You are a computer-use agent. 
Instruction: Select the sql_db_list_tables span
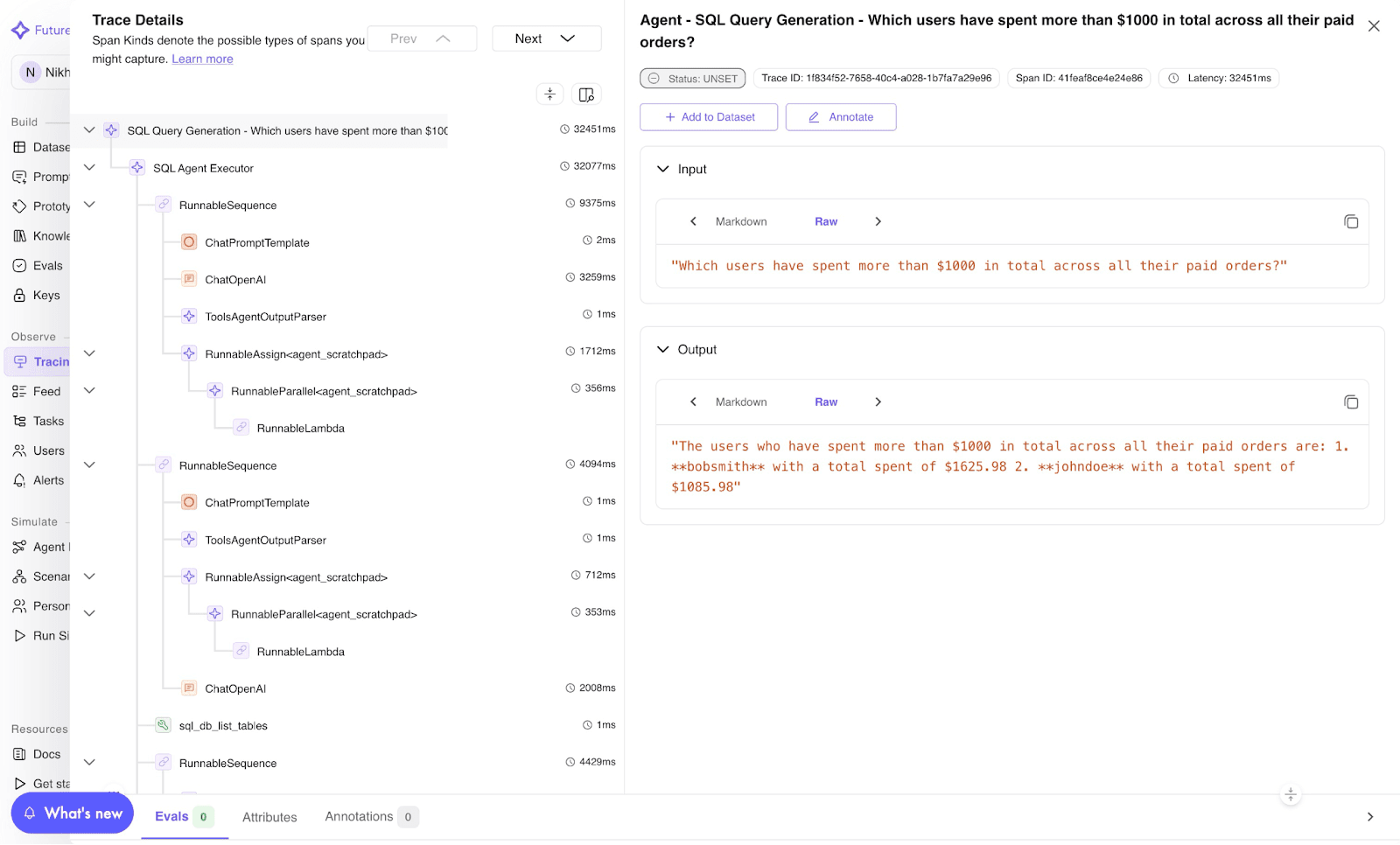click(x=222, y=725)
